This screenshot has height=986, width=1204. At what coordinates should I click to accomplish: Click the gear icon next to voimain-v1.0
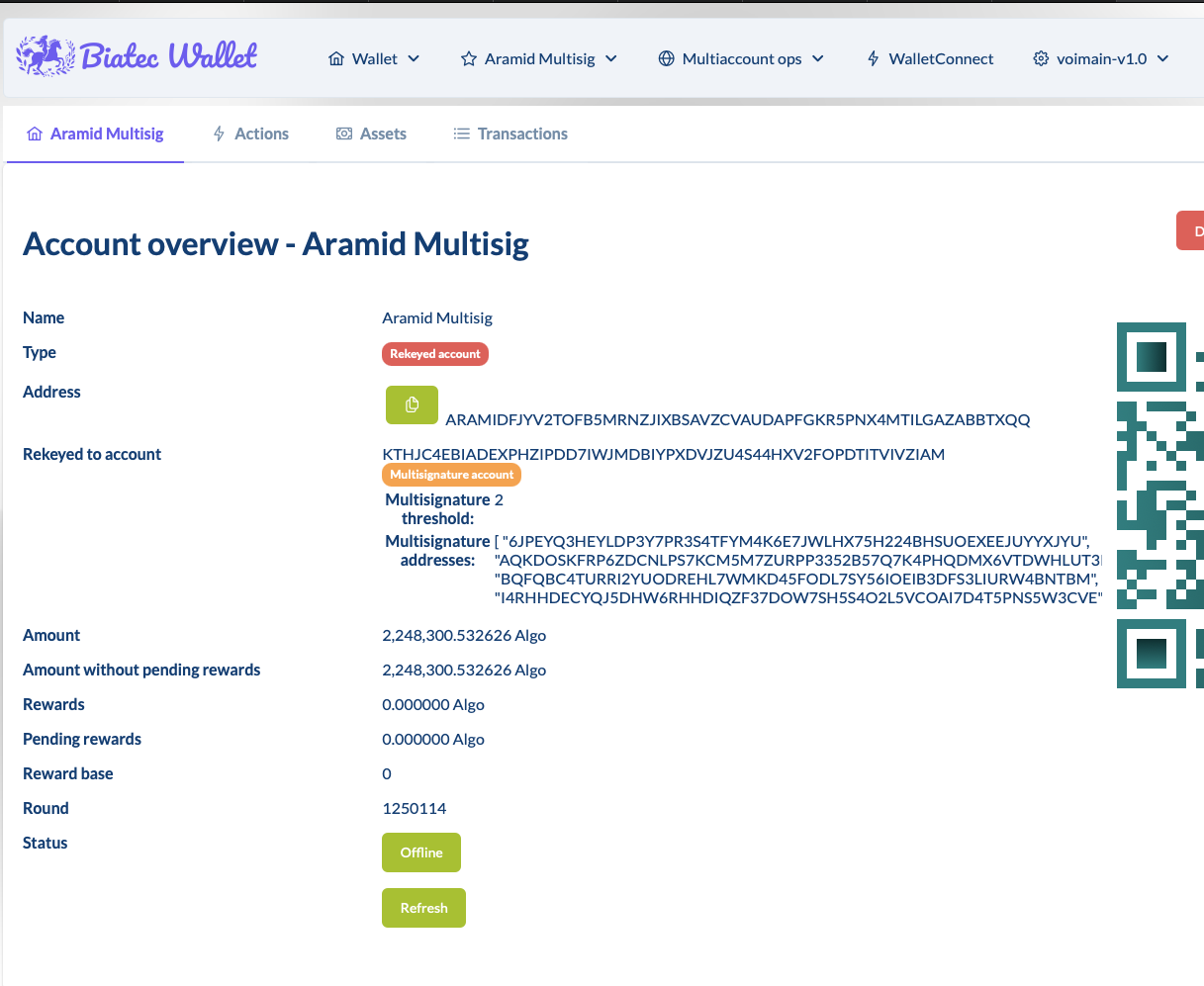pyautogui.click(x=1041, y=58)
